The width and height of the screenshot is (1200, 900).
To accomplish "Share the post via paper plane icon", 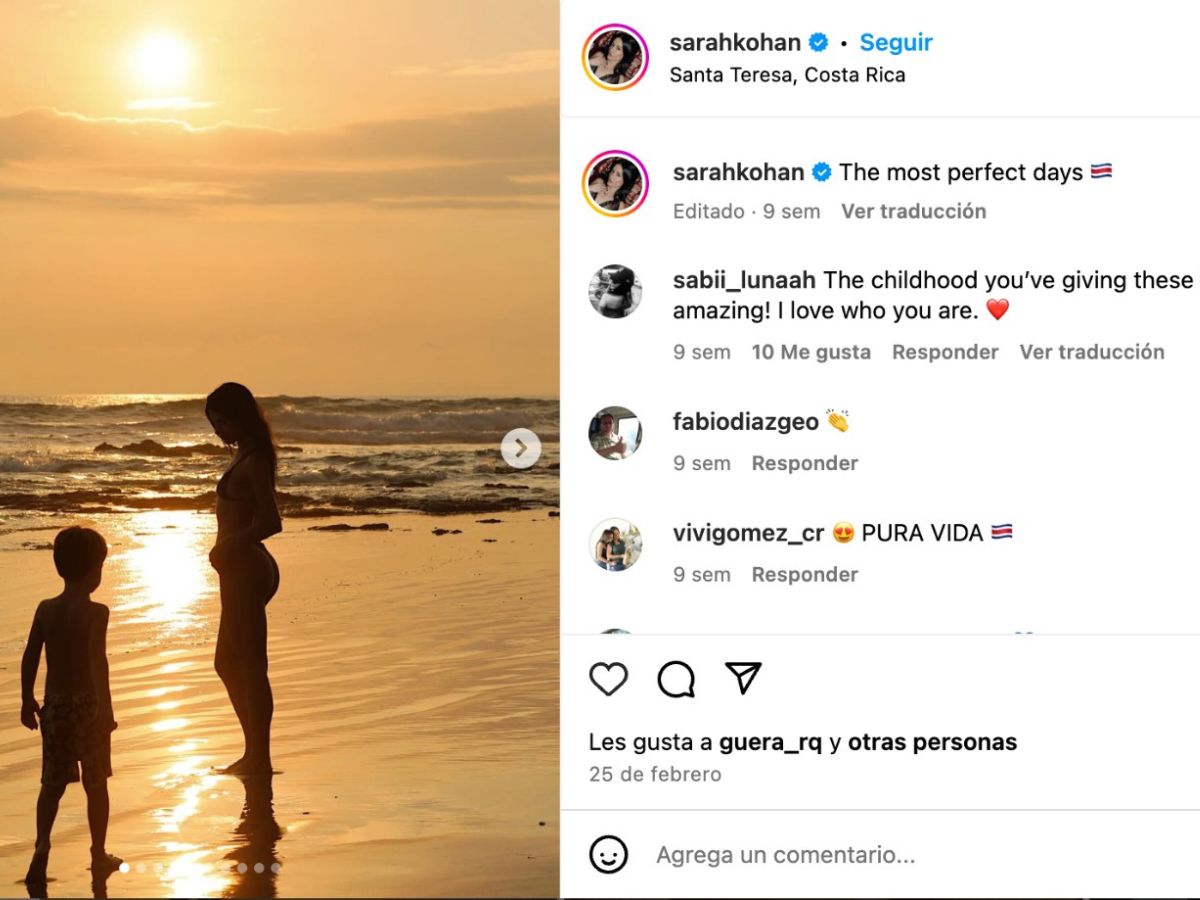I will click(743, 678).
